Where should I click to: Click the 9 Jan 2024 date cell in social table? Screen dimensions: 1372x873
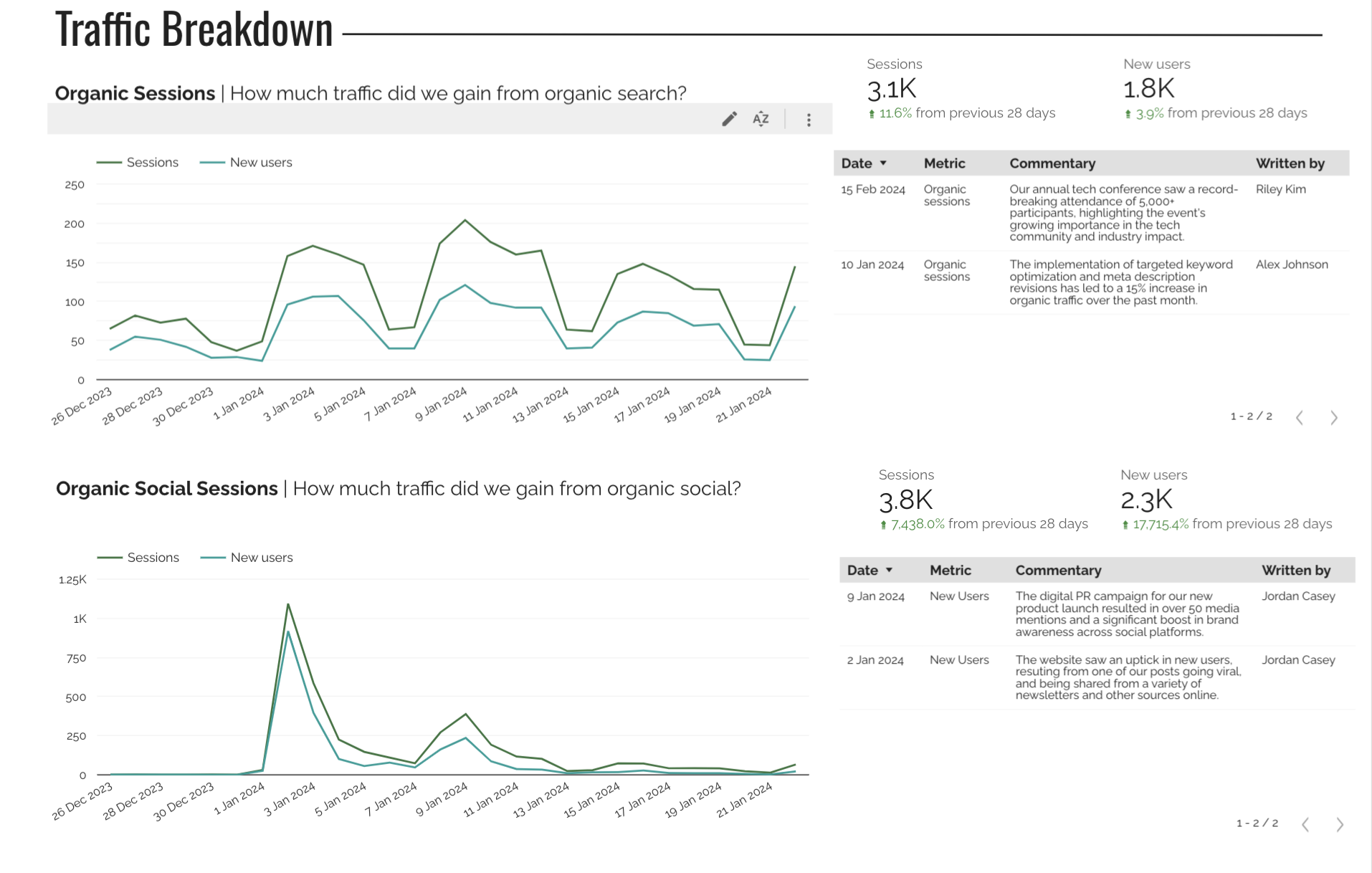pyautogui.click(x=875, y=596)
